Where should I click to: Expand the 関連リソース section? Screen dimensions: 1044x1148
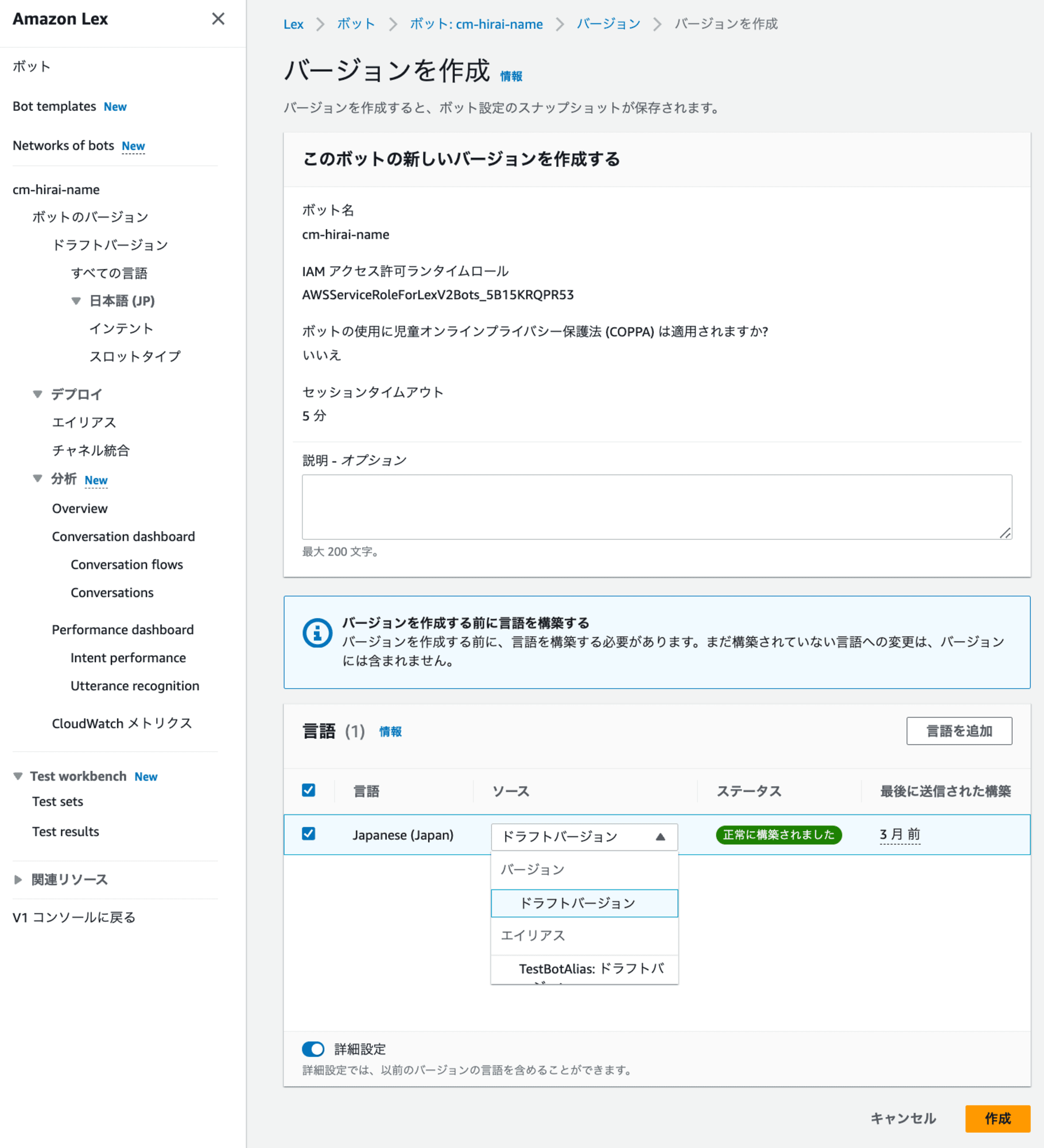[x=18, y=879]
